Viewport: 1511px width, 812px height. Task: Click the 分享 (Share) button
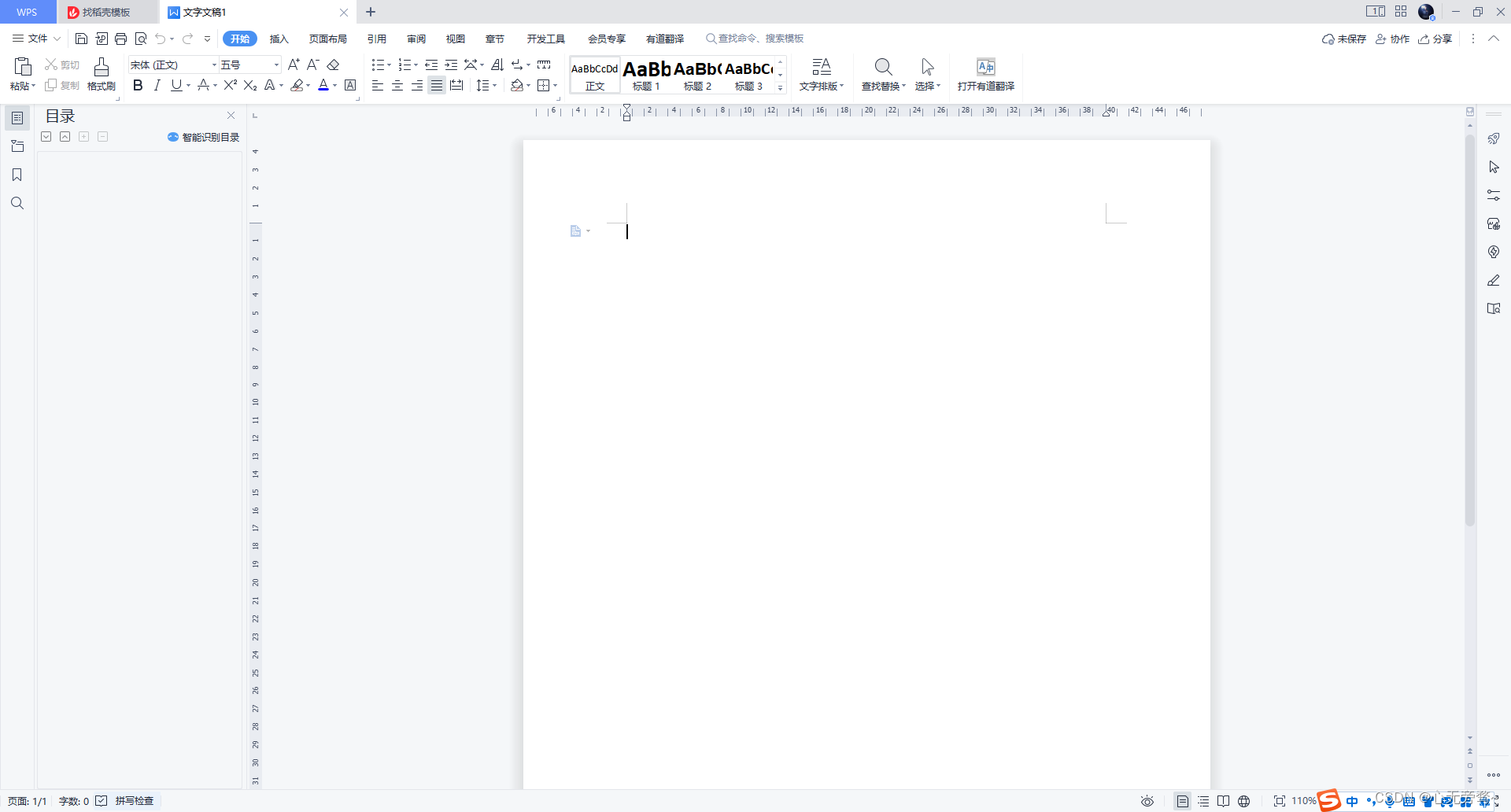1435,39
